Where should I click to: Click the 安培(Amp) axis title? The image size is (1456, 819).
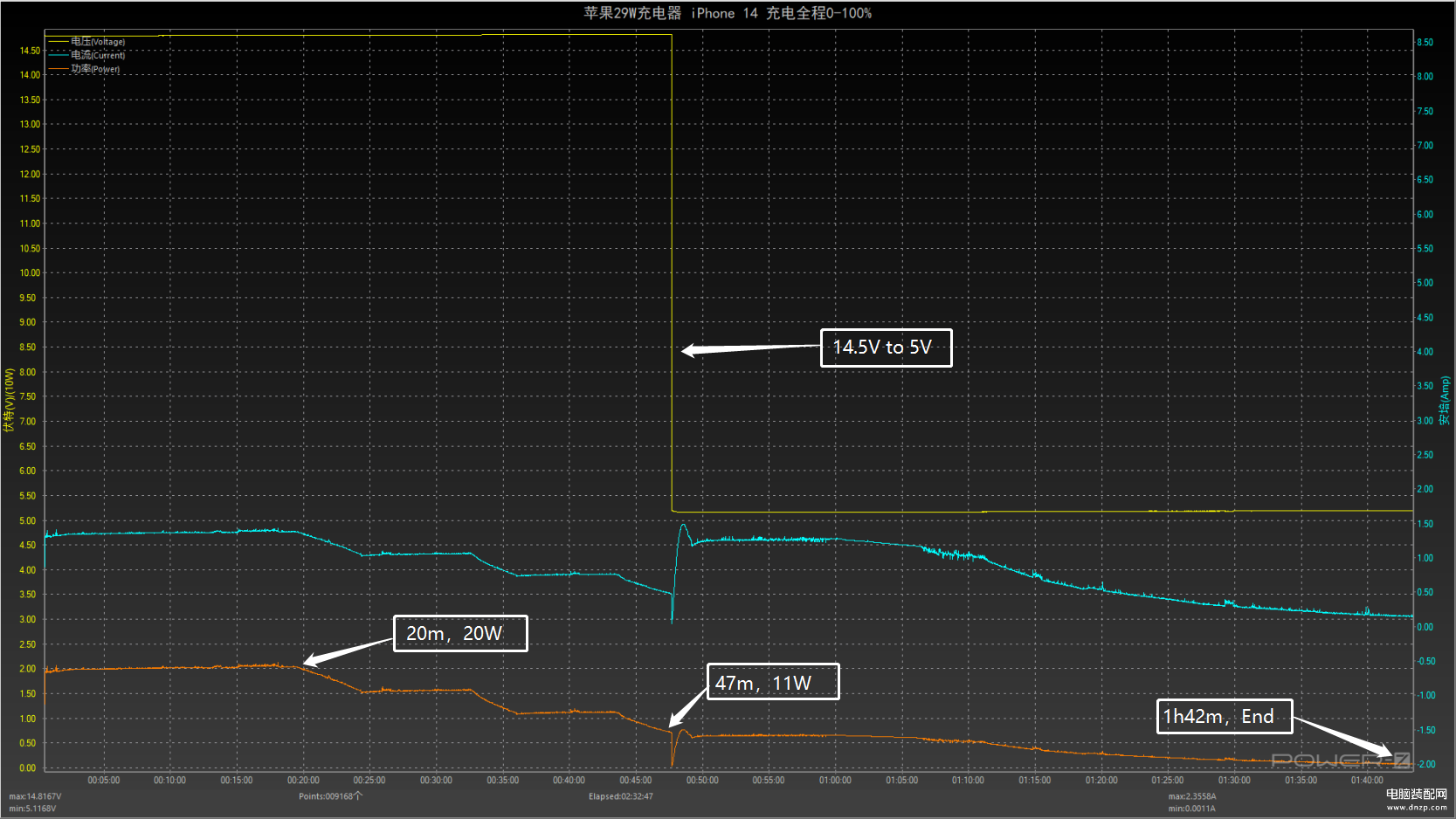tap(1445, 401)
